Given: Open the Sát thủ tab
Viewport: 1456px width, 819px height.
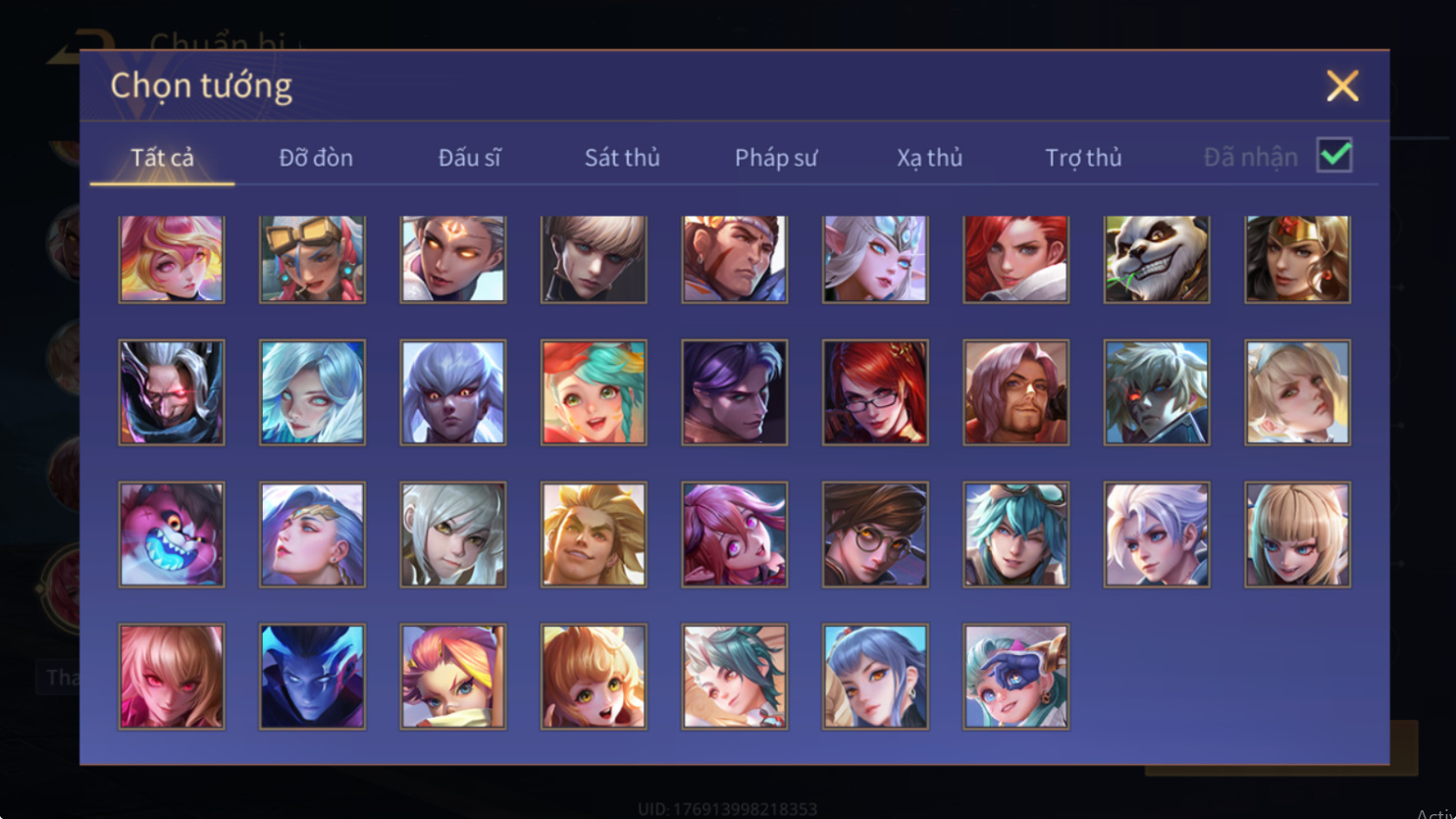Looking at the screenshot, I should coord(622,158).
